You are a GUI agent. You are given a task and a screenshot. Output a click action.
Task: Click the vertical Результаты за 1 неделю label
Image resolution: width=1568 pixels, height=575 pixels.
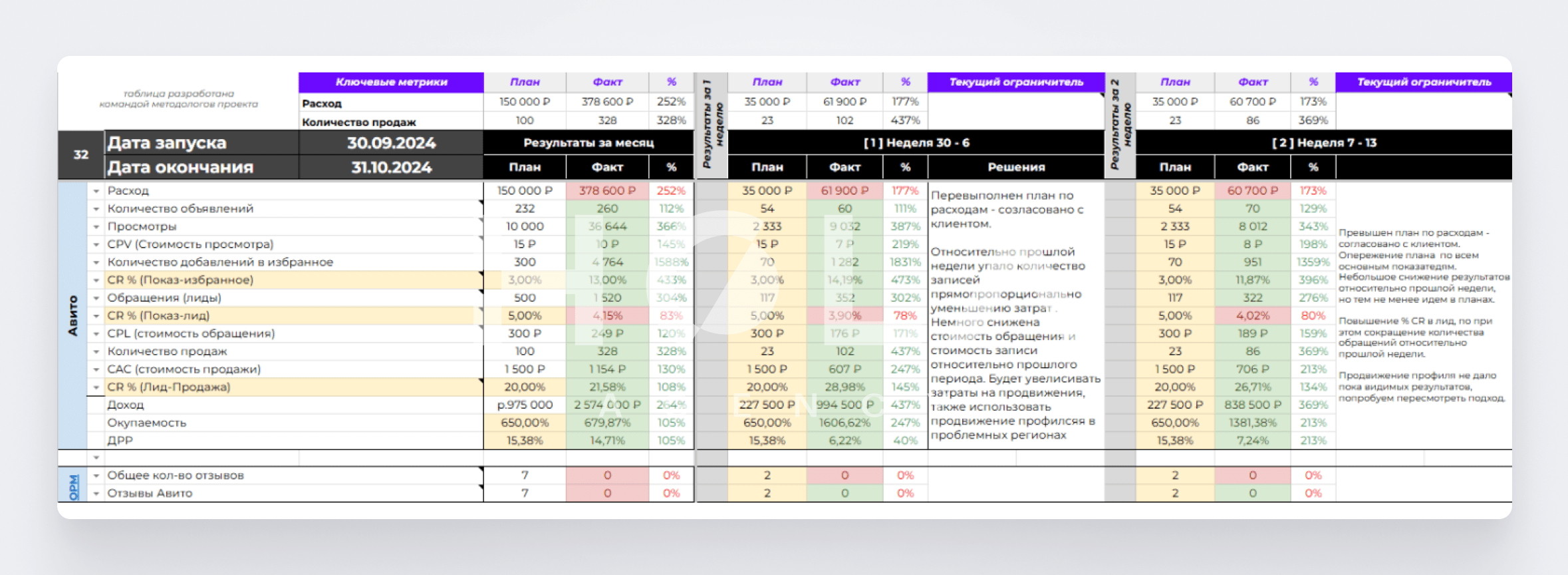tap(712, 124)
